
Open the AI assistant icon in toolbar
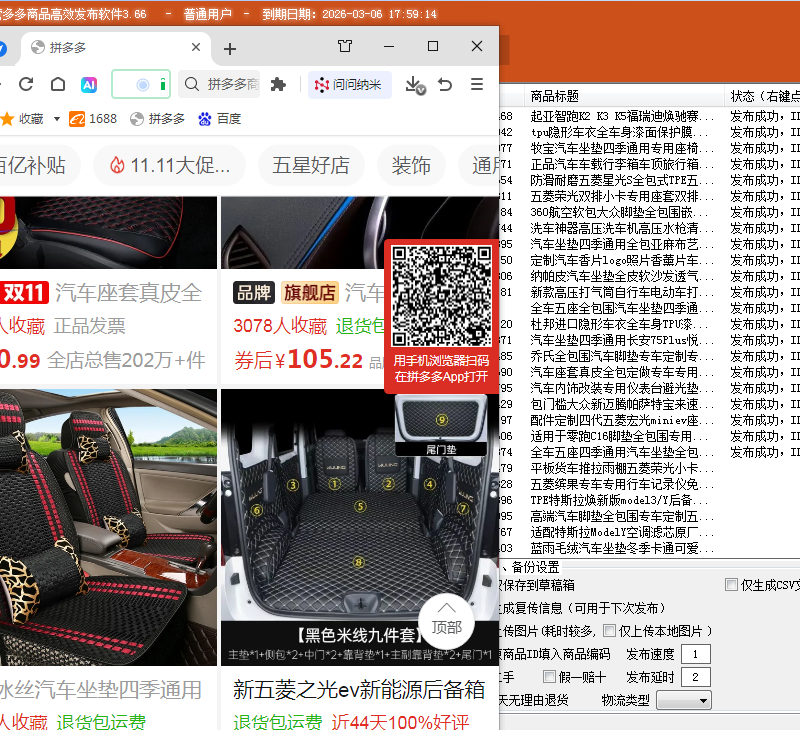tap(89, 85)
